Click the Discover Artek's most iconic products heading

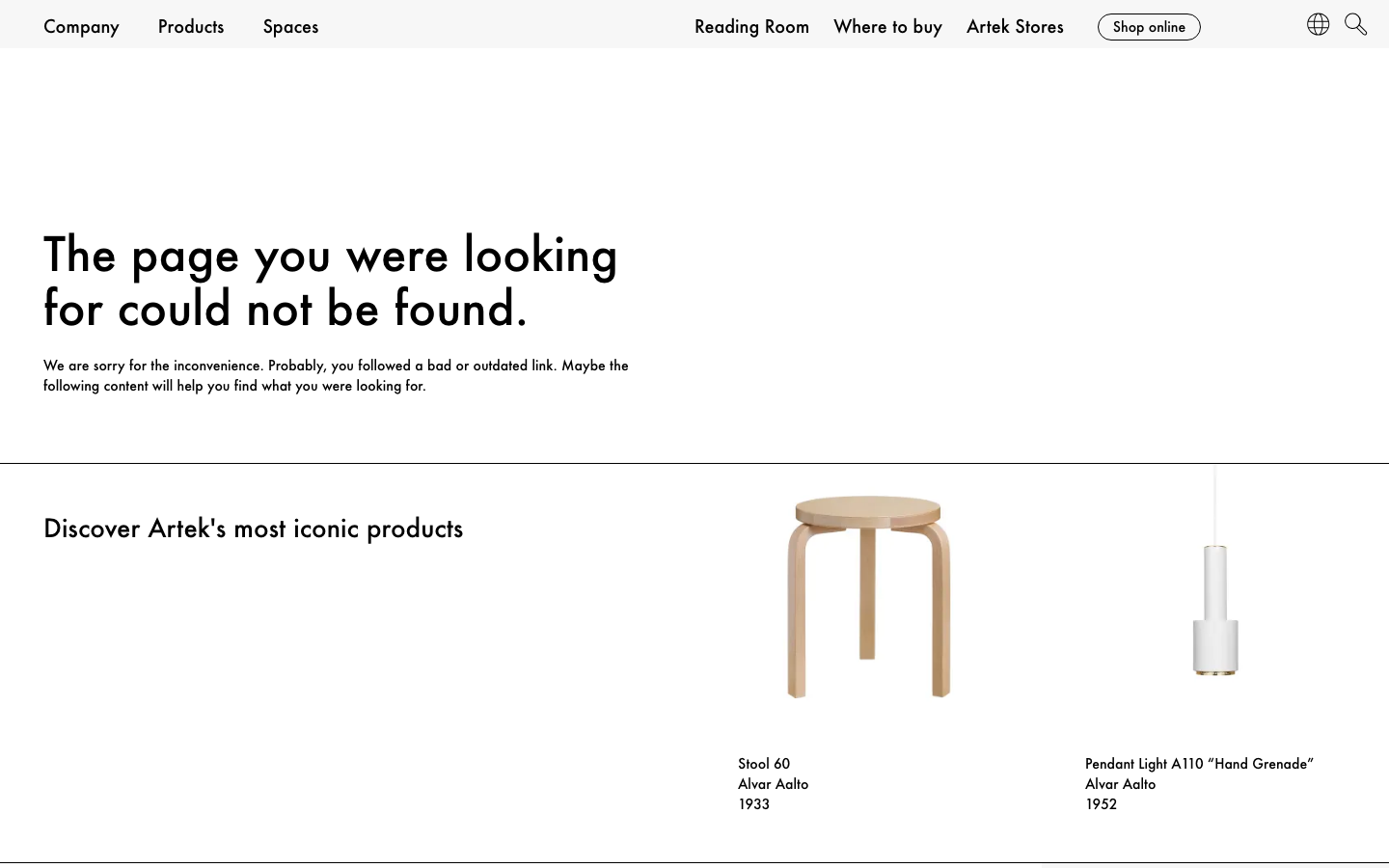point(253,529)
